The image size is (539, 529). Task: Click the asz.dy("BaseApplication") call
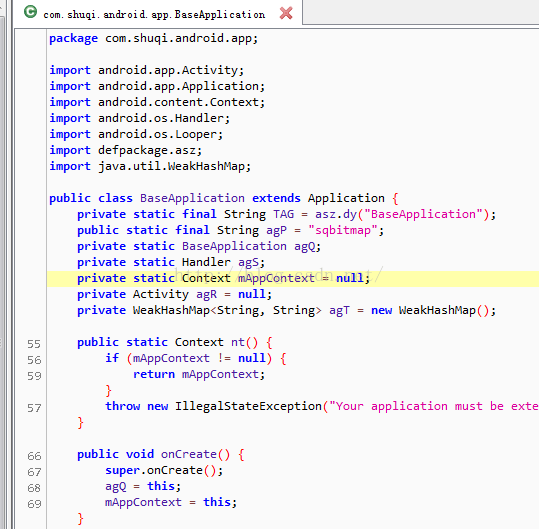point(402,214)
